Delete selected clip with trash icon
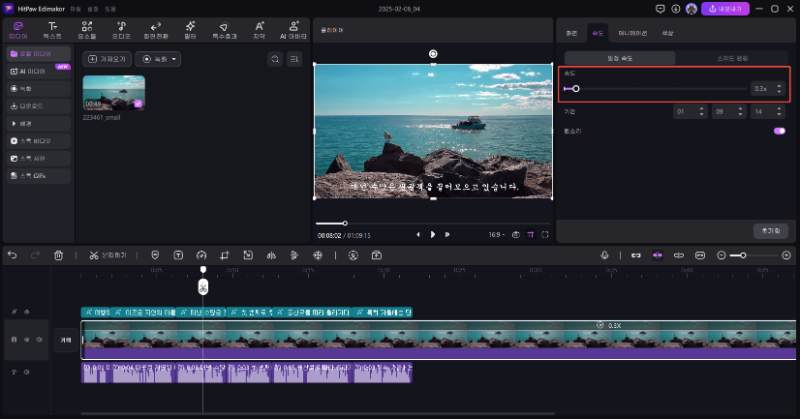 tap(58, 255)
